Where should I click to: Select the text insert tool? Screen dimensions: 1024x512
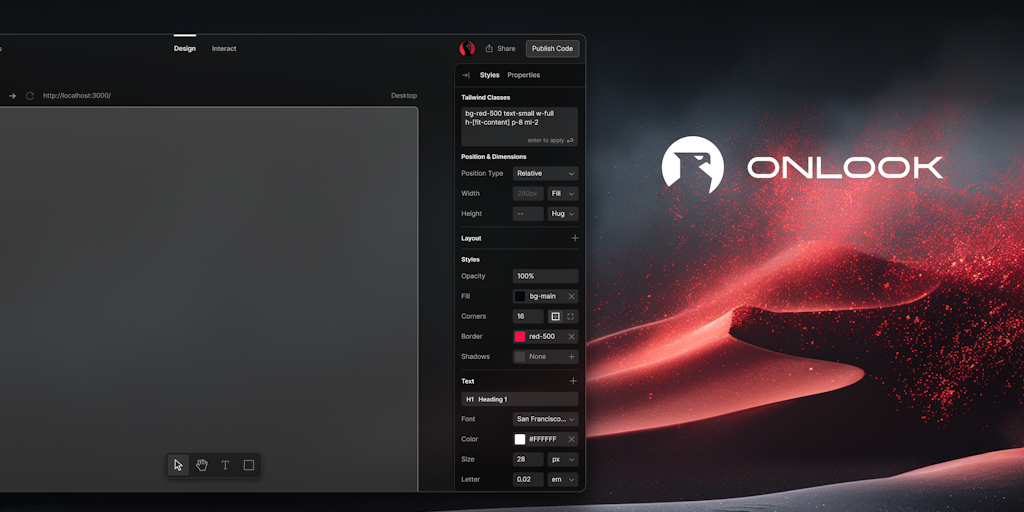(x=225, y=465)
